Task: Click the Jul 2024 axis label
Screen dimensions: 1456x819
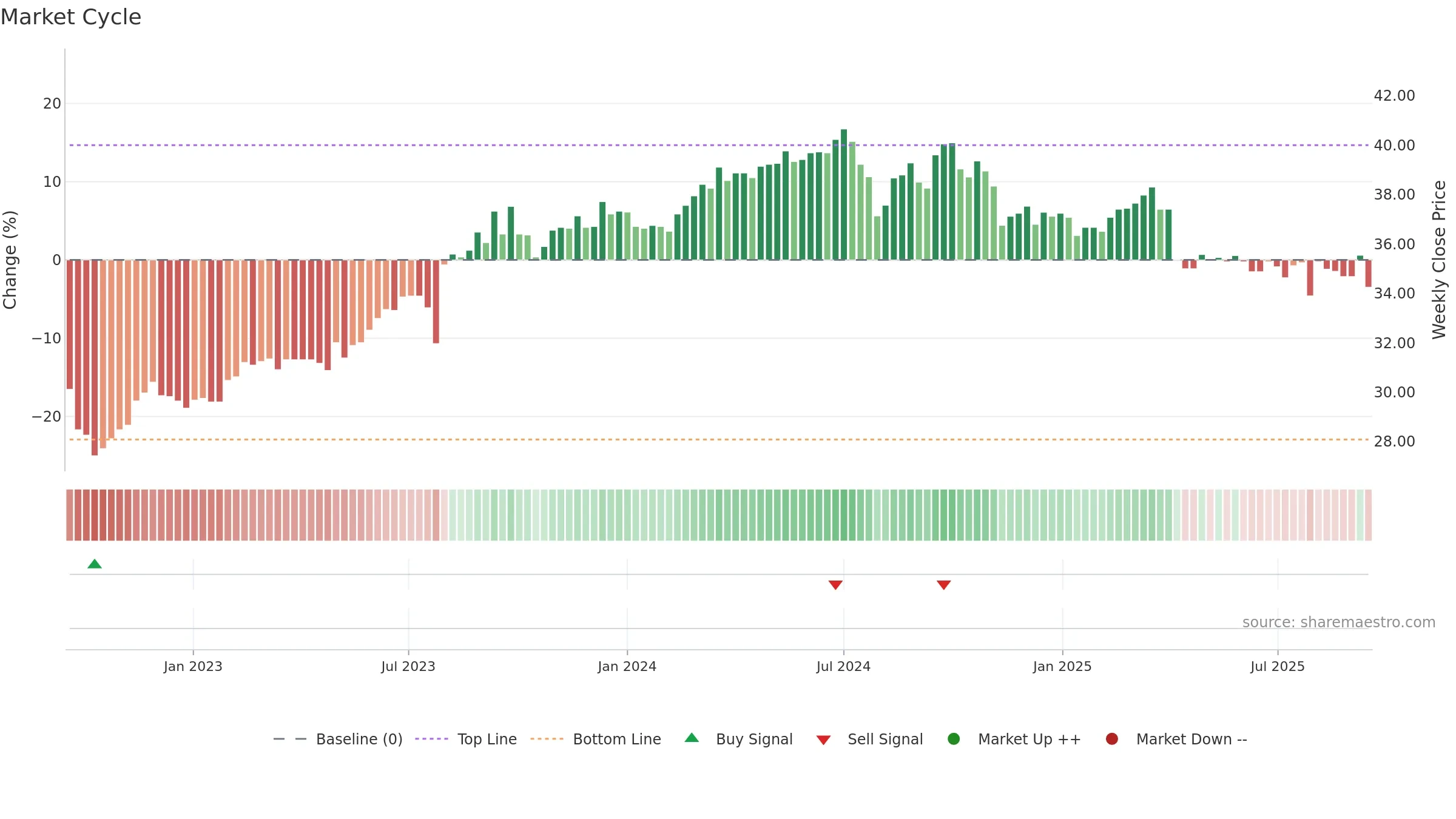Action: (x=843, y=666)
